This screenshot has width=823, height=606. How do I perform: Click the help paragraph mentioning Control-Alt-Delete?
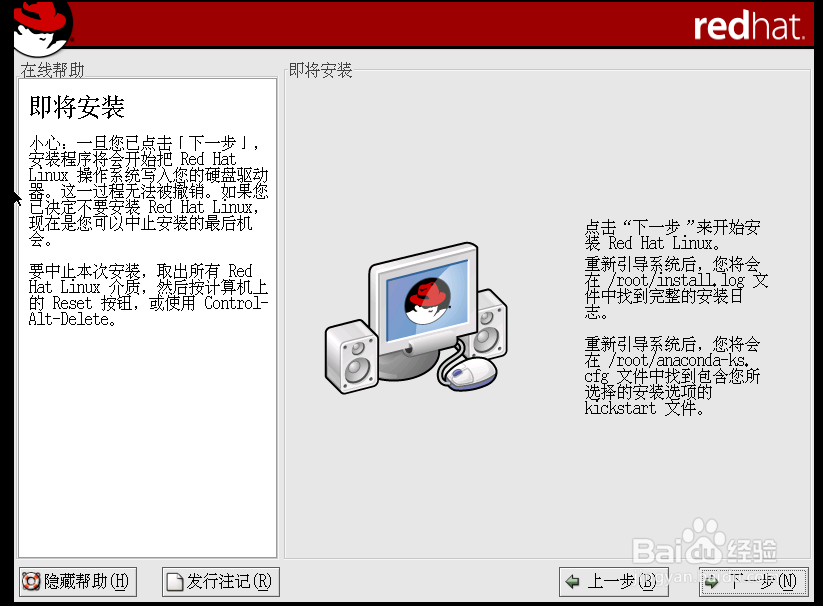[x=149, y=295]
